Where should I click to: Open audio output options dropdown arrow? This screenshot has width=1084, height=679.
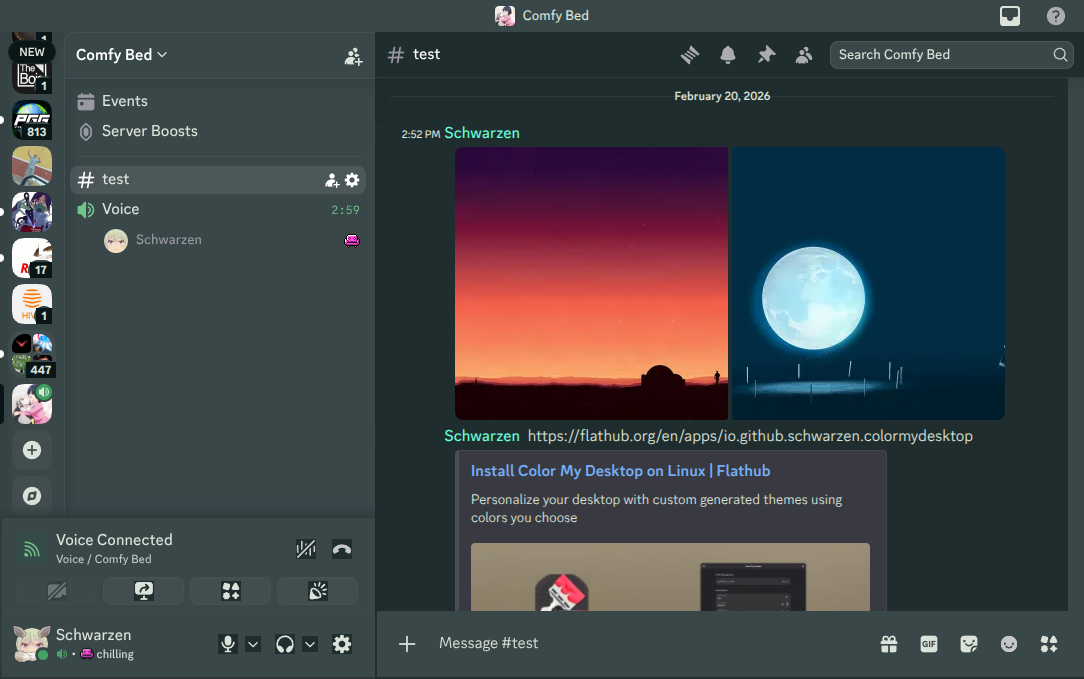pyautogui.click(x=310, y=644)
